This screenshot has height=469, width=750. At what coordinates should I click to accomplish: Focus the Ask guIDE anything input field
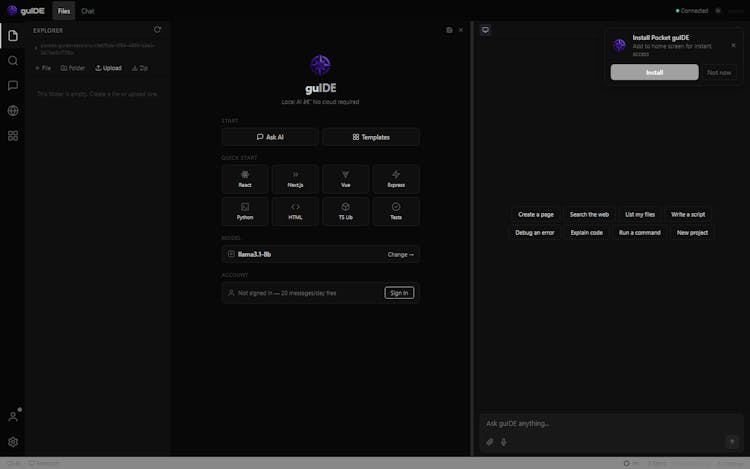[600, 423]
